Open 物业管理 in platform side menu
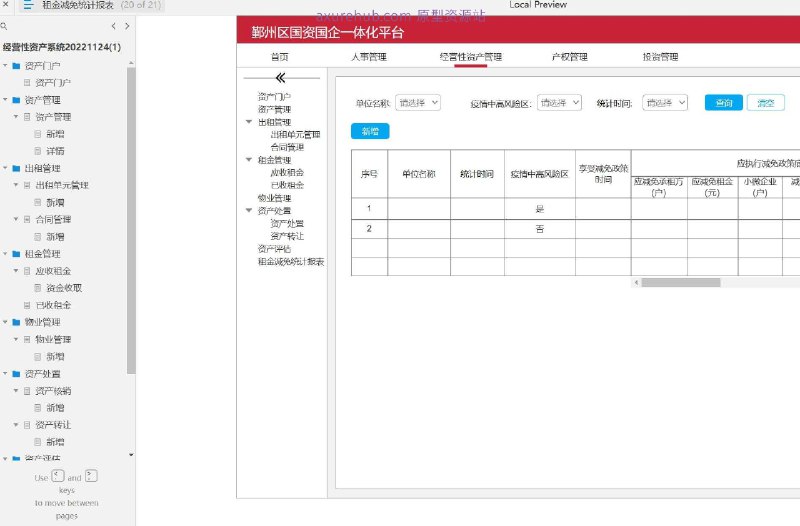800x526 pixels. click(274, 198)
